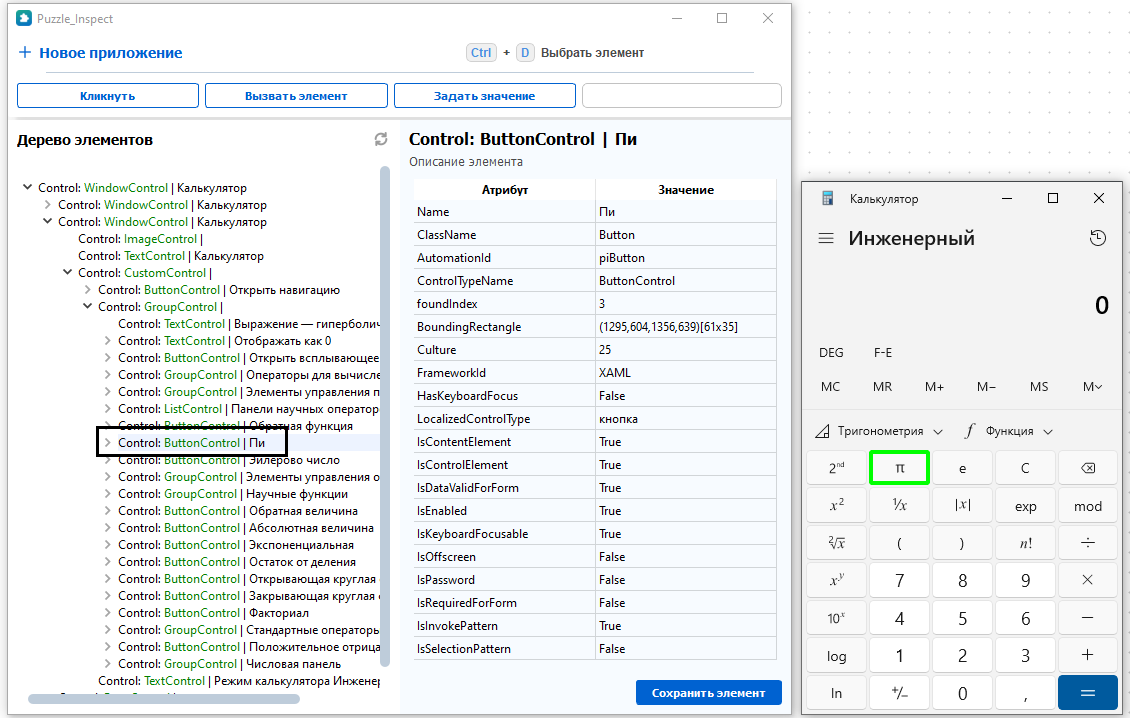Click MC memory clear
The image size is (1130, 718).
(x=830, y=387)
